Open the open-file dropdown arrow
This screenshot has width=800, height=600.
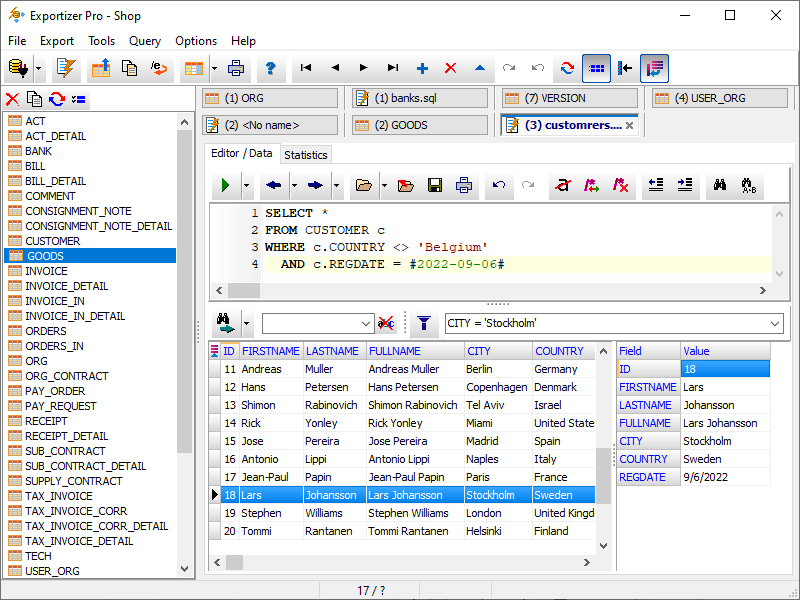pos(384,186)
